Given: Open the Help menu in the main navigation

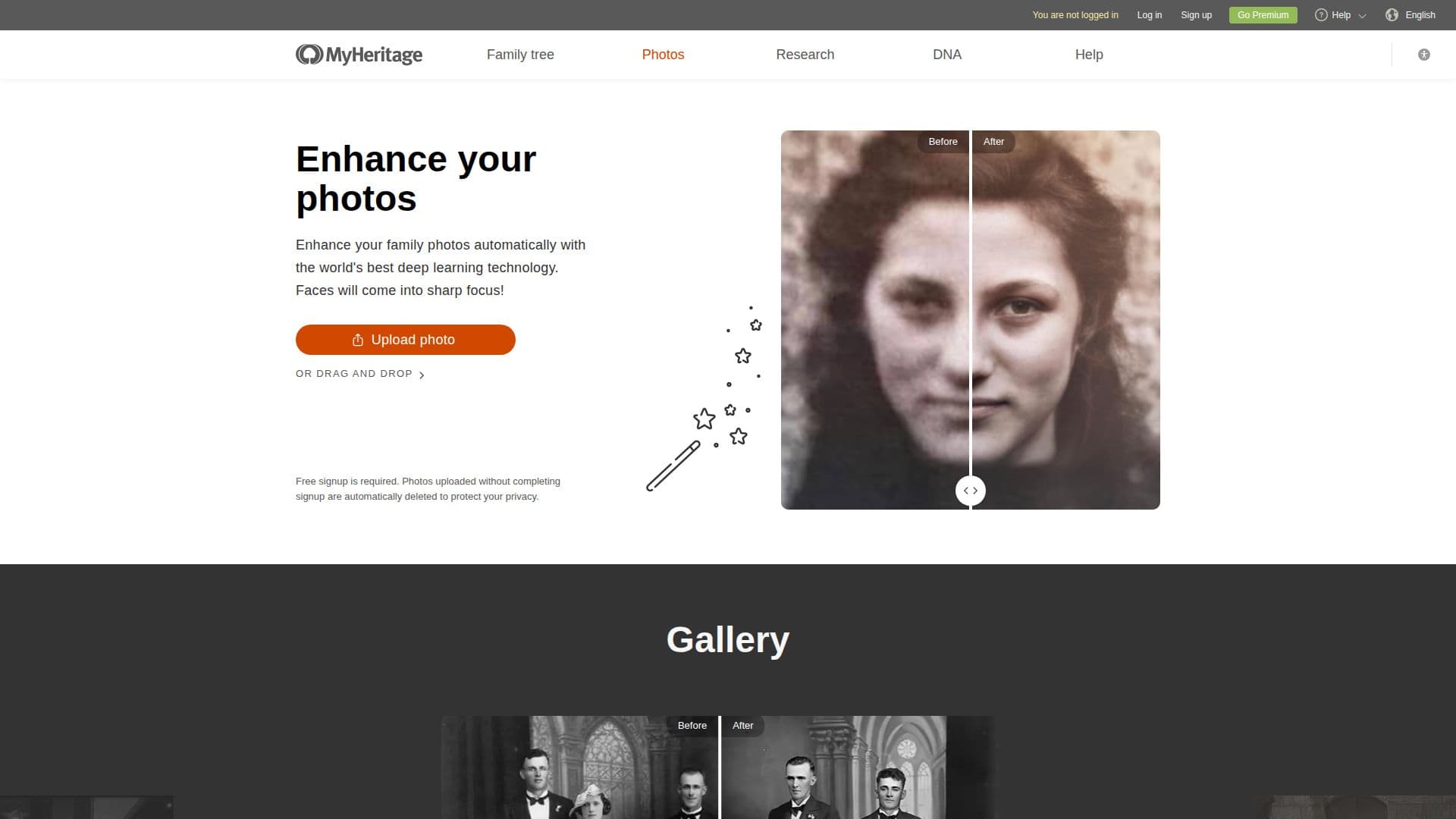Looking at the screenshot, I should [1089, 55].
